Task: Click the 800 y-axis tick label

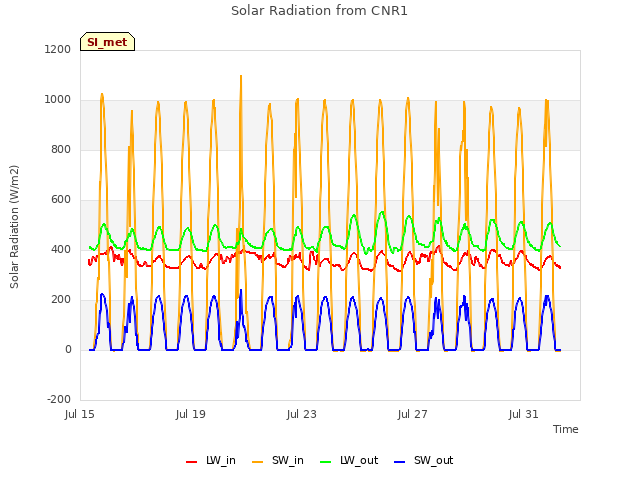Action: click(61, 150)
